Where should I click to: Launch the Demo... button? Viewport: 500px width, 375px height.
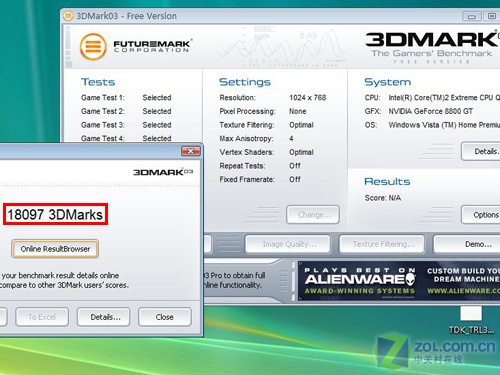click(467, 244)
